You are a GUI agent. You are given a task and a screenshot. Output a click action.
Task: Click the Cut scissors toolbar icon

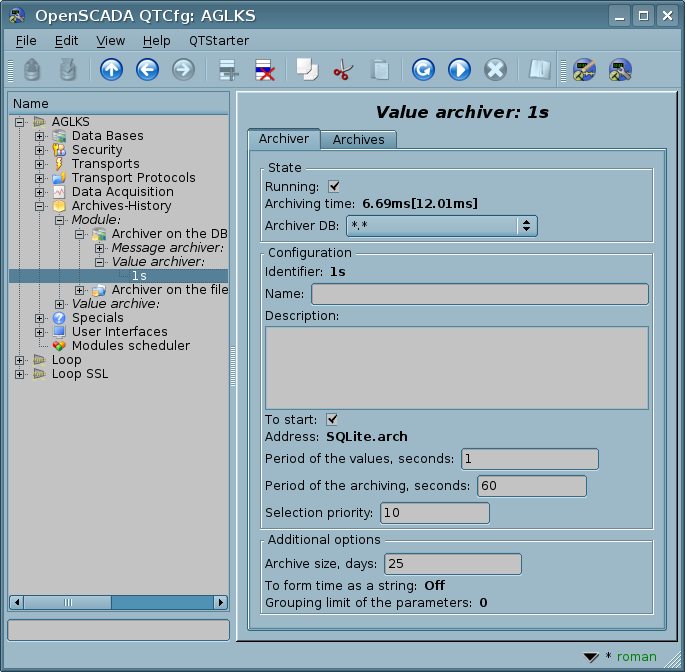coord(343,70)
